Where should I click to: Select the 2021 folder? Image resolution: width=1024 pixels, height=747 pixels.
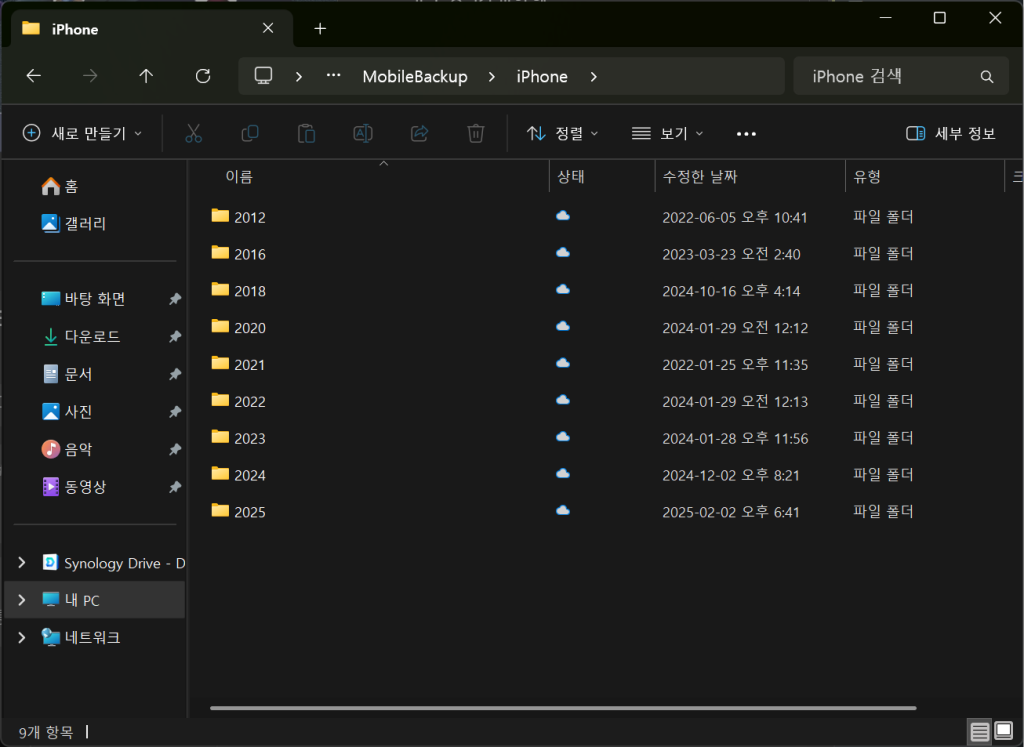[x=238, y=364]
